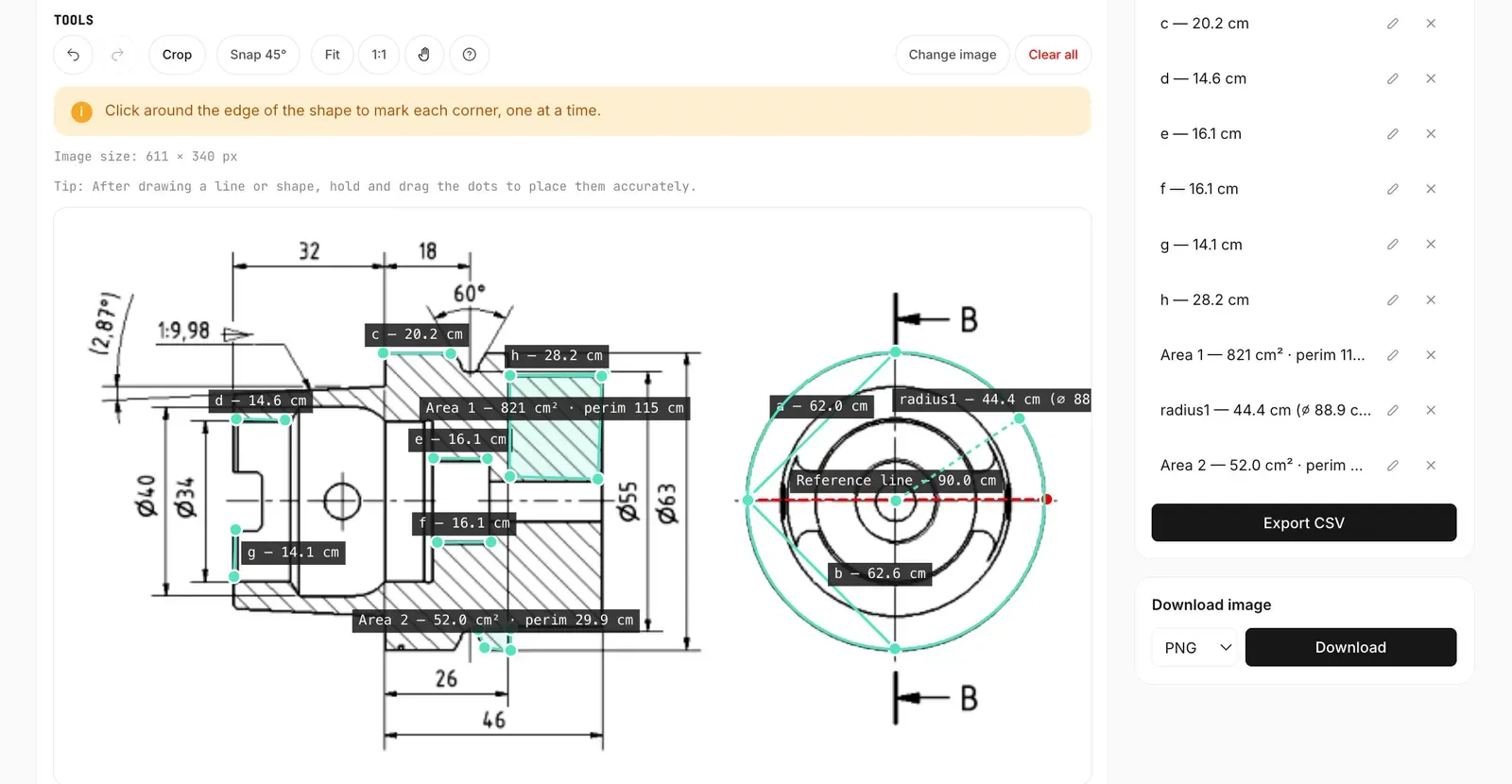This screenshot has width=1512, height=784.
Task: Click 'c — 20.2 cm' label on drawing
Action: (417, 334)
